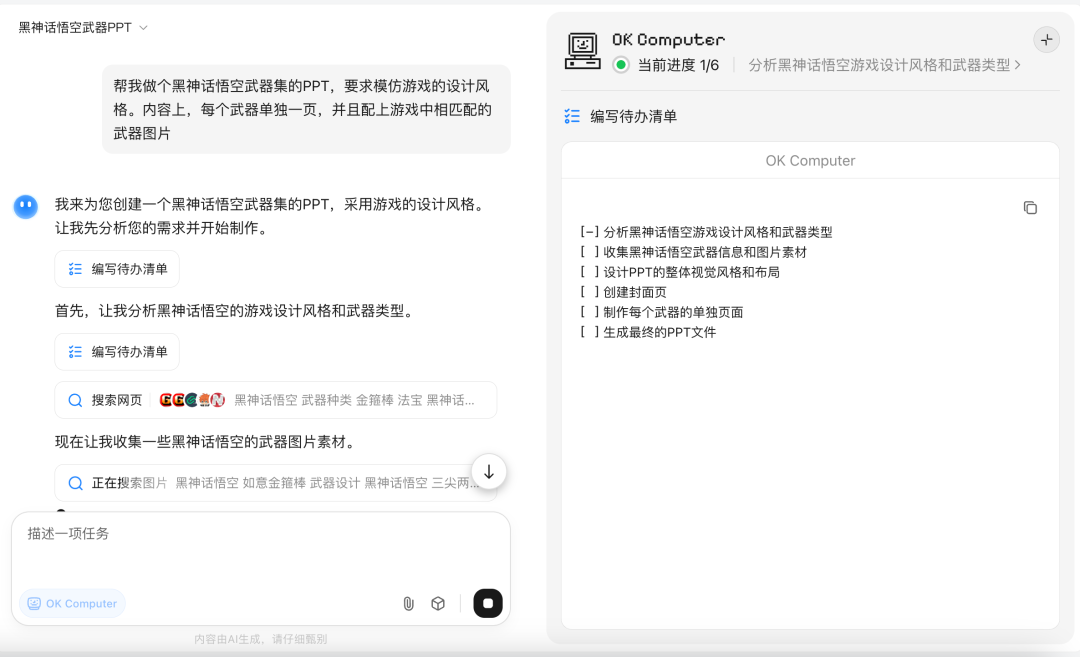
Task: Click the OK Computer tab header in panel
Action: coord(810,160)
